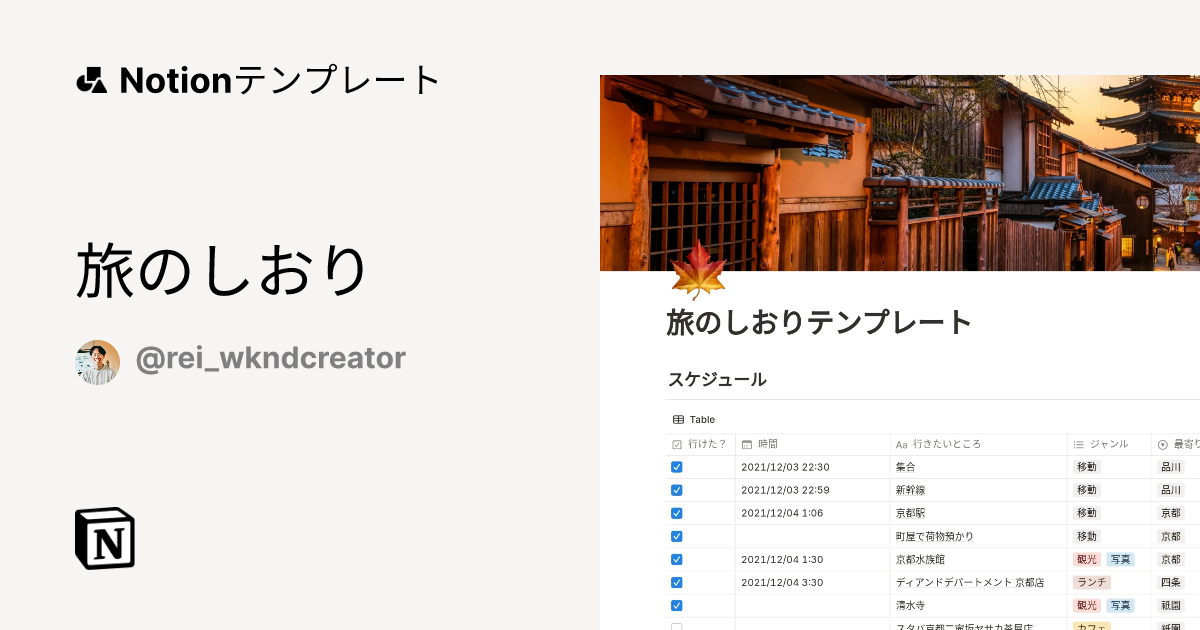Click the checkbox icon in 行けた？ header

pyautogui.click(x=677, y=444)
